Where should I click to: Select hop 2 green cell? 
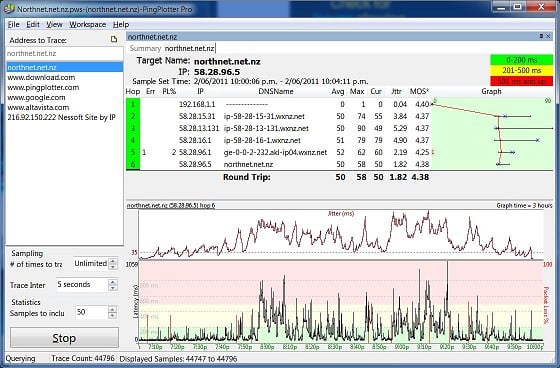(x=133, y=116)
